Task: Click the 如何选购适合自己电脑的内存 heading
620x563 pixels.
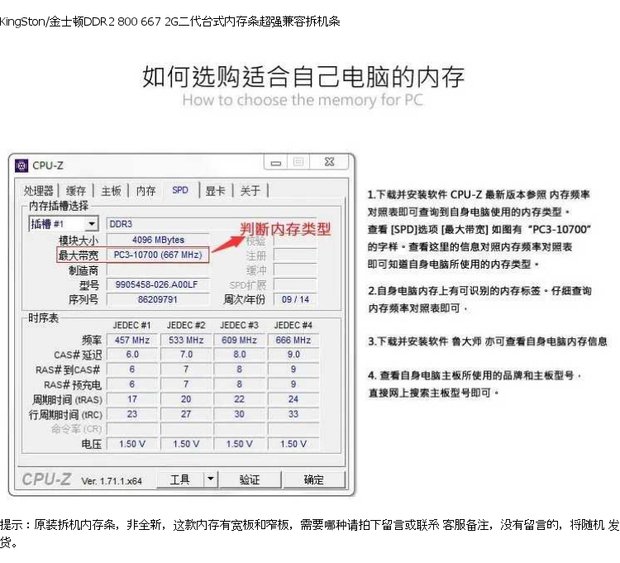Action: 303,77
